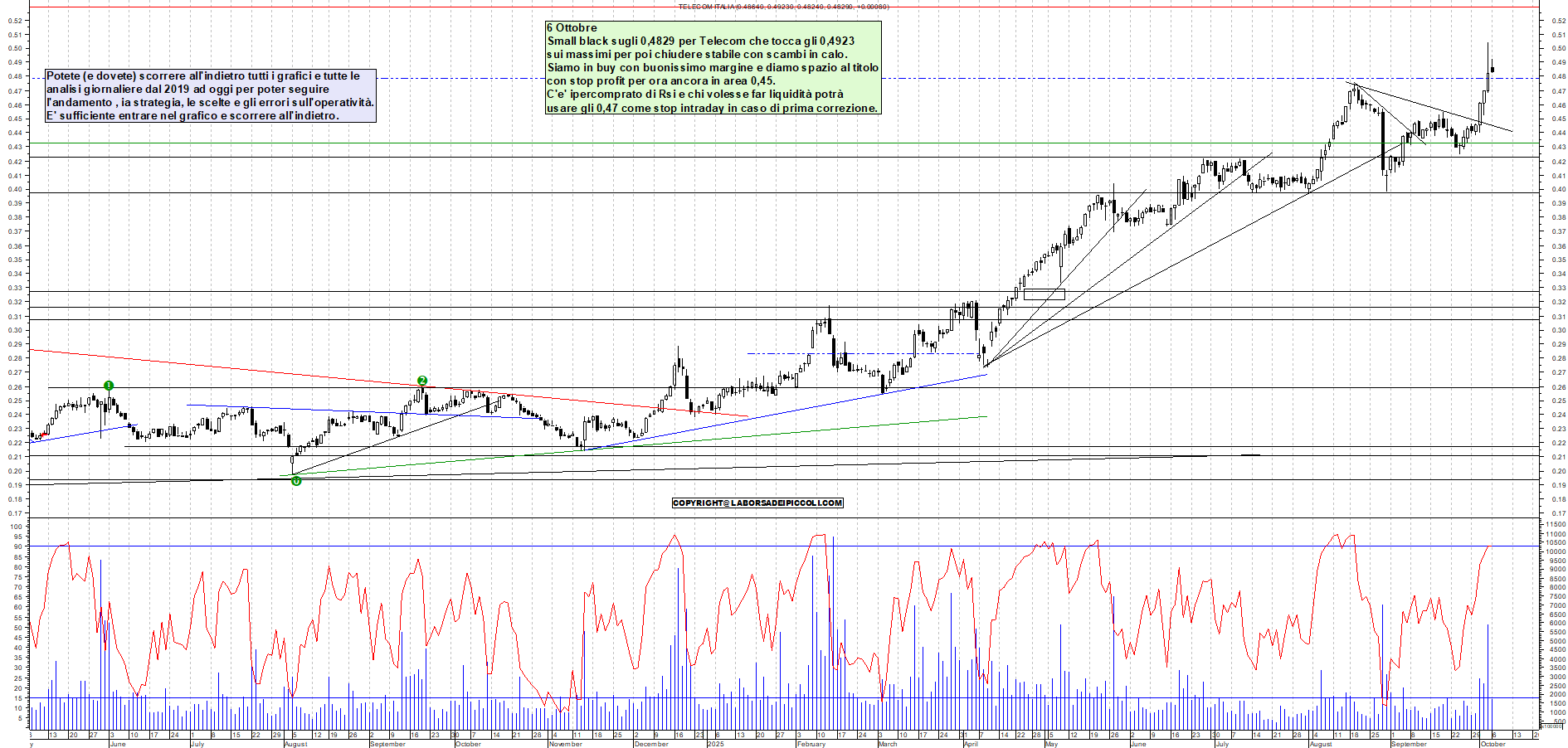Click the February label on the time axis
The image size is (1568, 748).
click(x=811, y=744)
